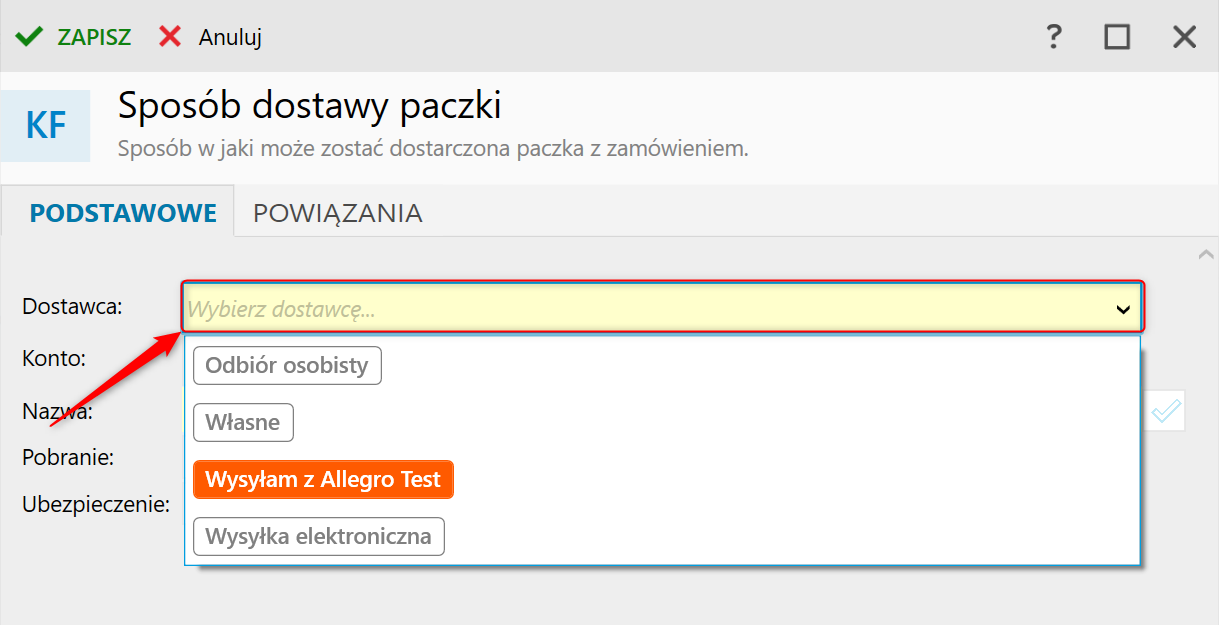Focus the 'Wybierz dostawcę...' field
The image size is (1219, 625).
click(x=640, y=310)
